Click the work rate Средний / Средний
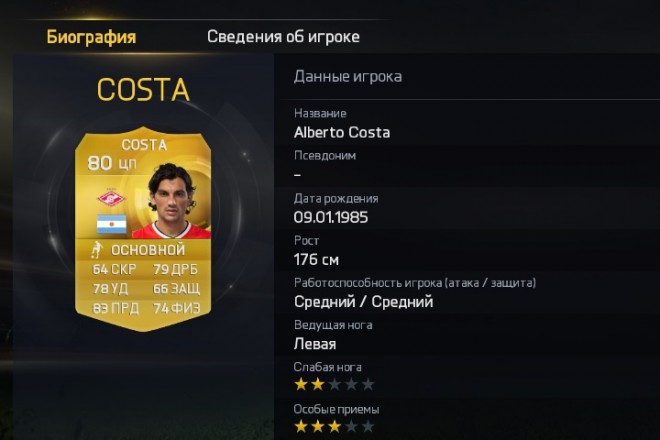The image size is (660, 440). 364,302
